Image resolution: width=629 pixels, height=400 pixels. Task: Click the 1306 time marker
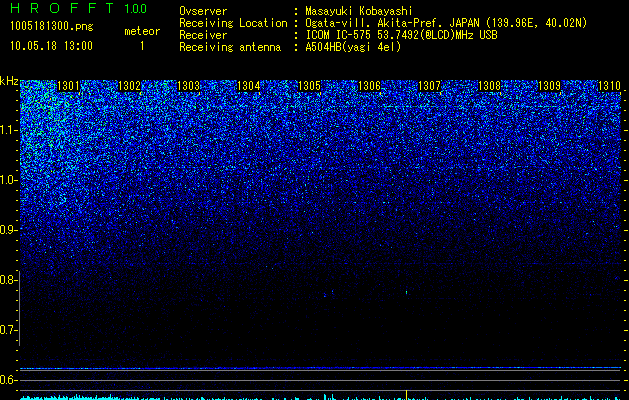[x=369, y=86]
